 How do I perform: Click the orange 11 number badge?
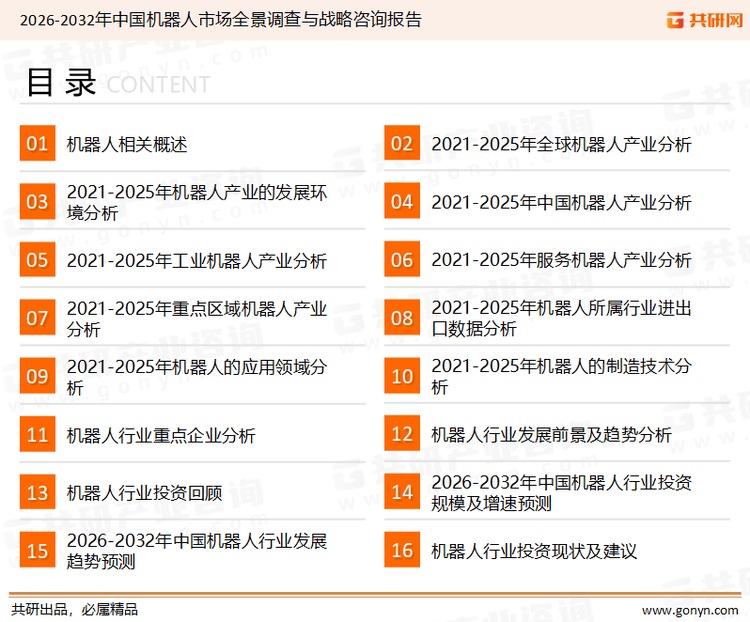click(x=37, y=435)
